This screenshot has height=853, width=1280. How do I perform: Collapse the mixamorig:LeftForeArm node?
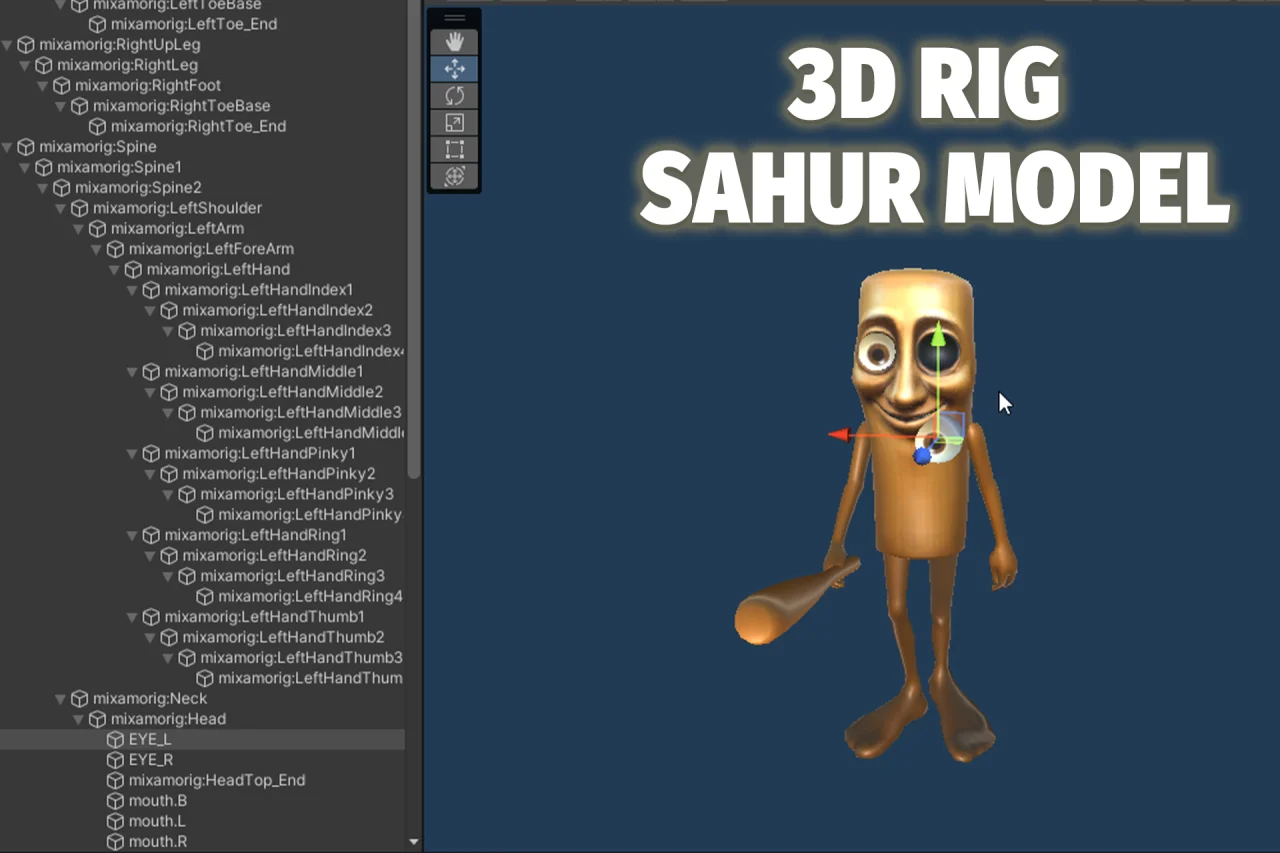[96, 249]
